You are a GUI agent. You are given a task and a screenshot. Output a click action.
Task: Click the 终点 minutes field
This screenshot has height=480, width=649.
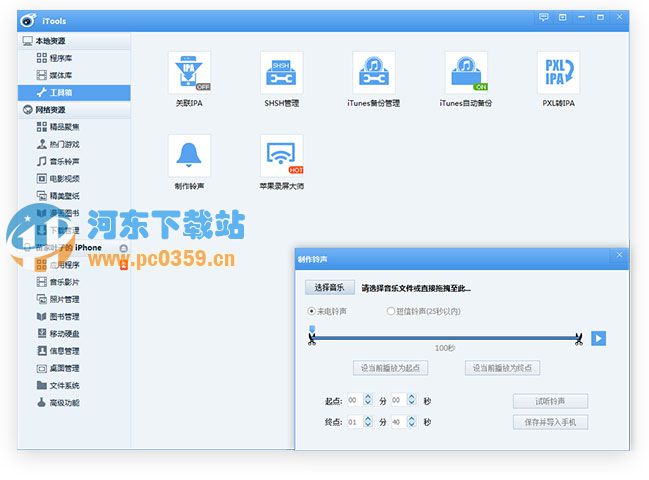tap(354, 422)
